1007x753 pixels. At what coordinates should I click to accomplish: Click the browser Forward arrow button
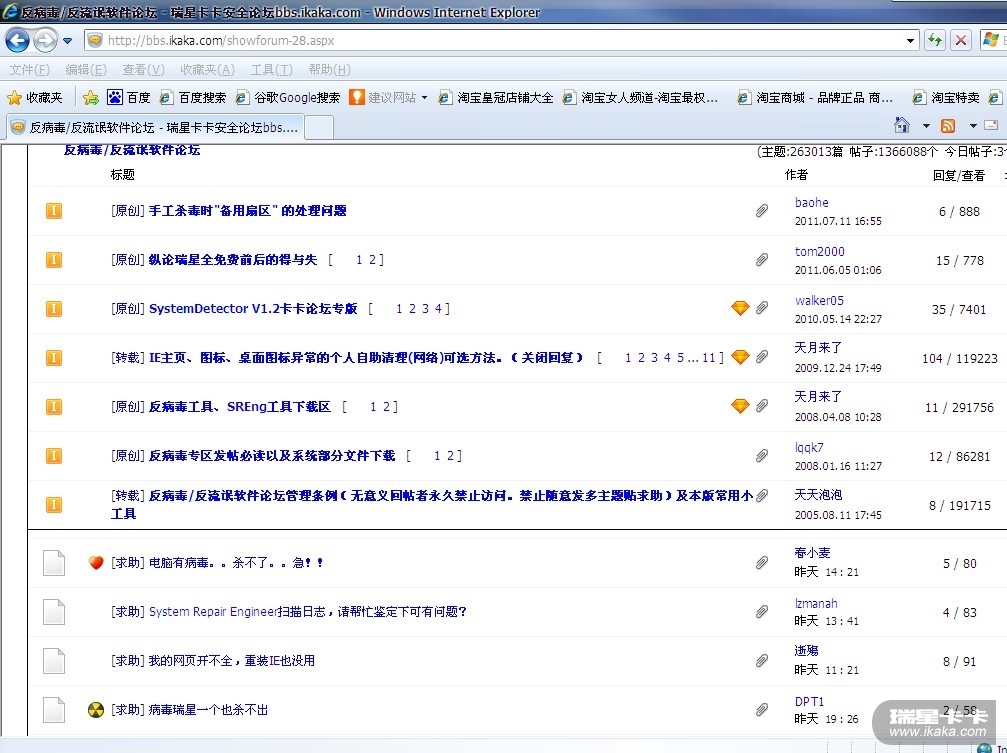45,40
